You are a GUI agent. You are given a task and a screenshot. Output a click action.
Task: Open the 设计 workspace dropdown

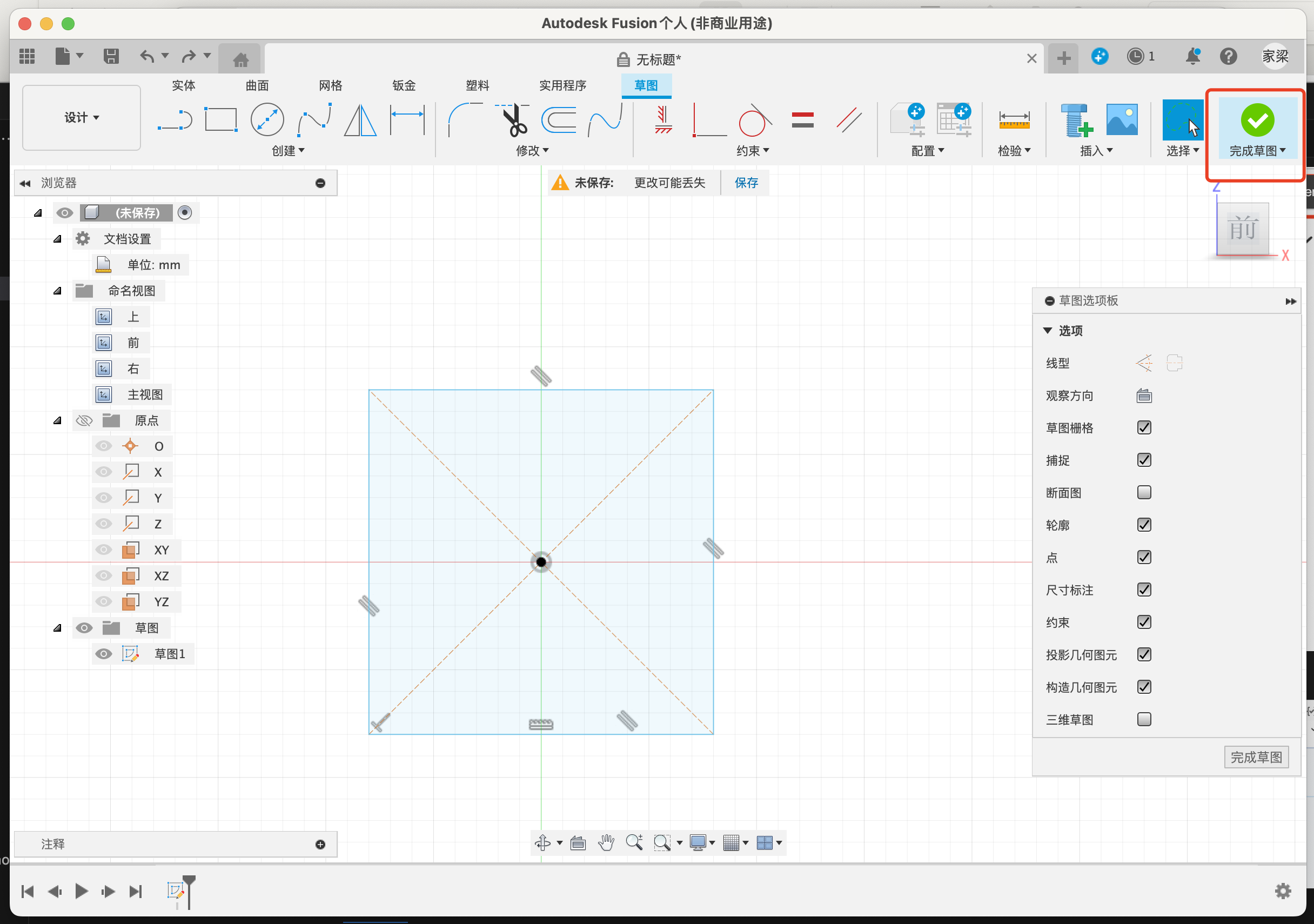[x=82, y=117]
